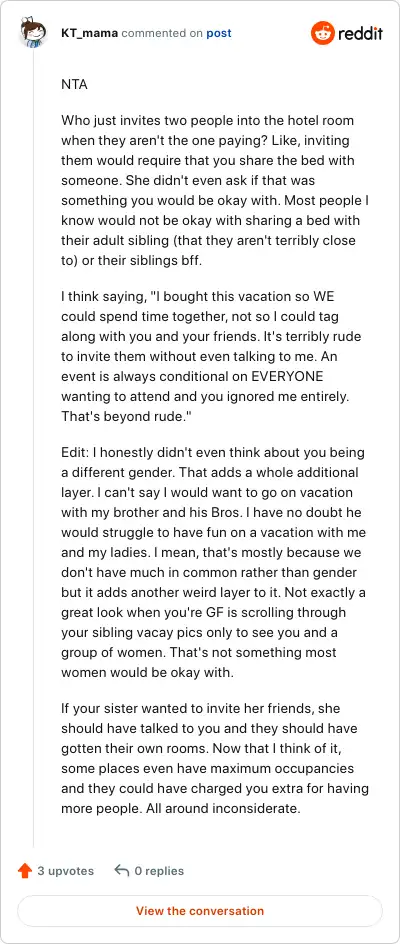The height and width of the screenshot is (944, 400).
Task: Click paragraph starting "If your sister wanted"
Action: [x=214, y=758]
